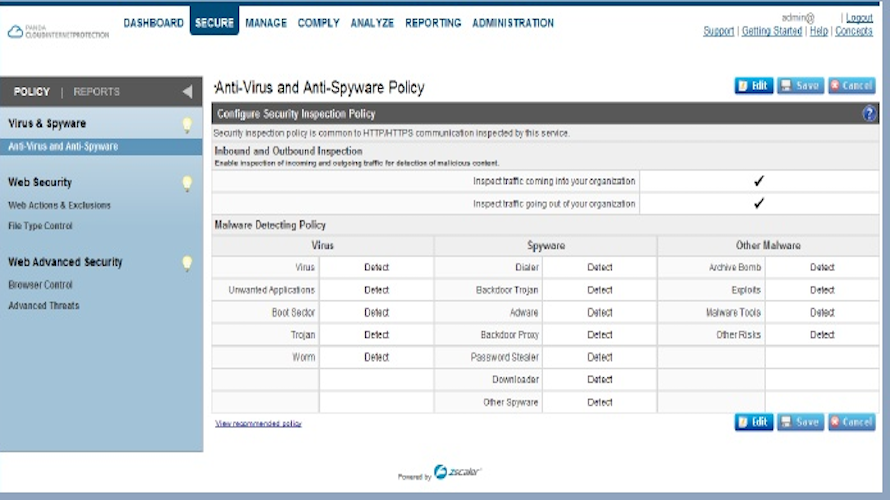This screenshot has width=890, height=500.
Task: Switch to the Reports tab in sidebar
Action: (x=97, y=92)
